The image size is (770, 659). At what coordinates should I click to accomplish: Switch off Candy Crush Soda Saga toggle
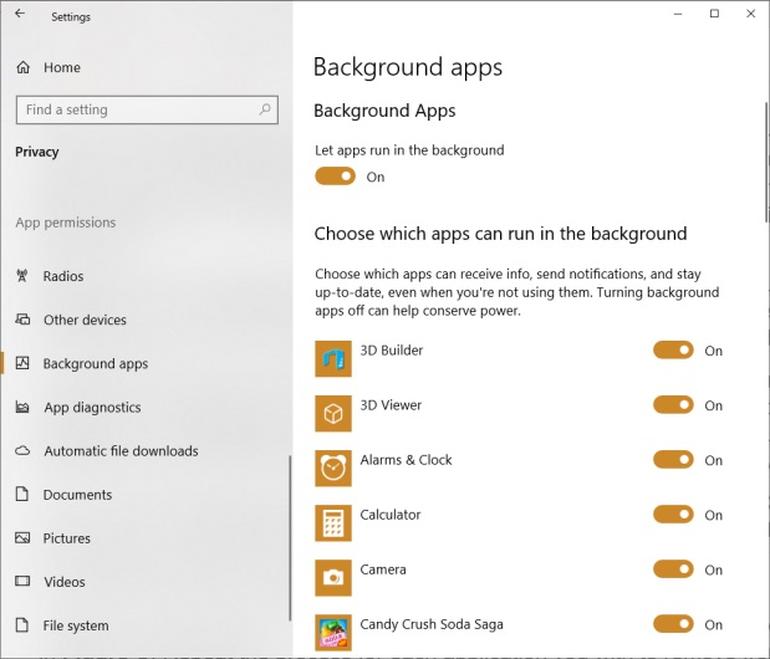point(673,624)
